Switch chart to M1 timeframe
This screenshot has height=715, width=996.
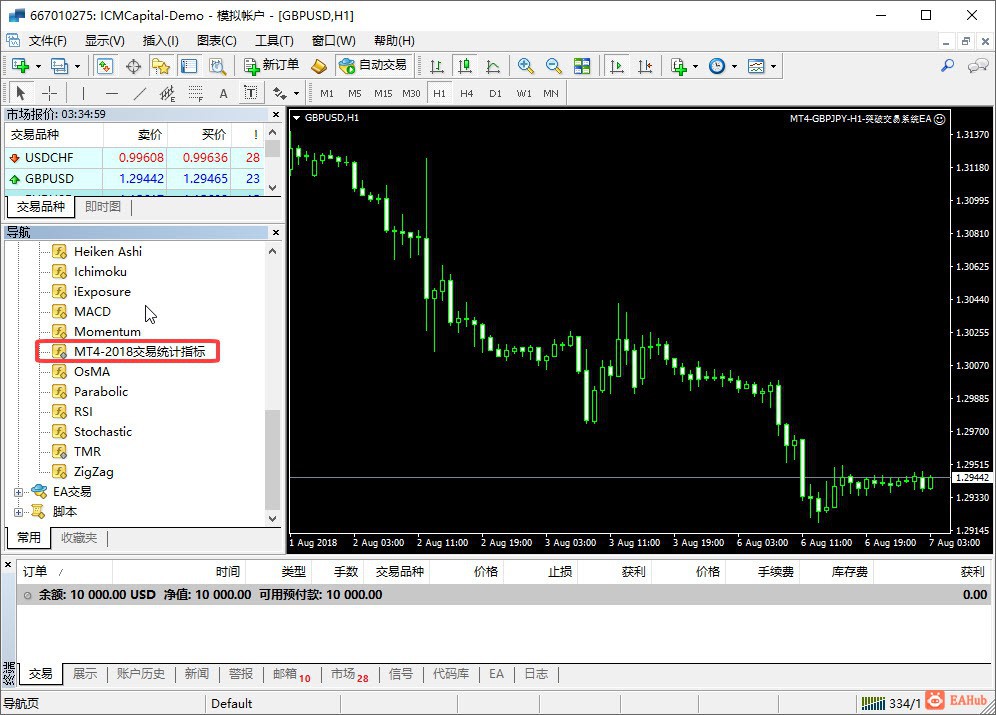click(327, 93)
